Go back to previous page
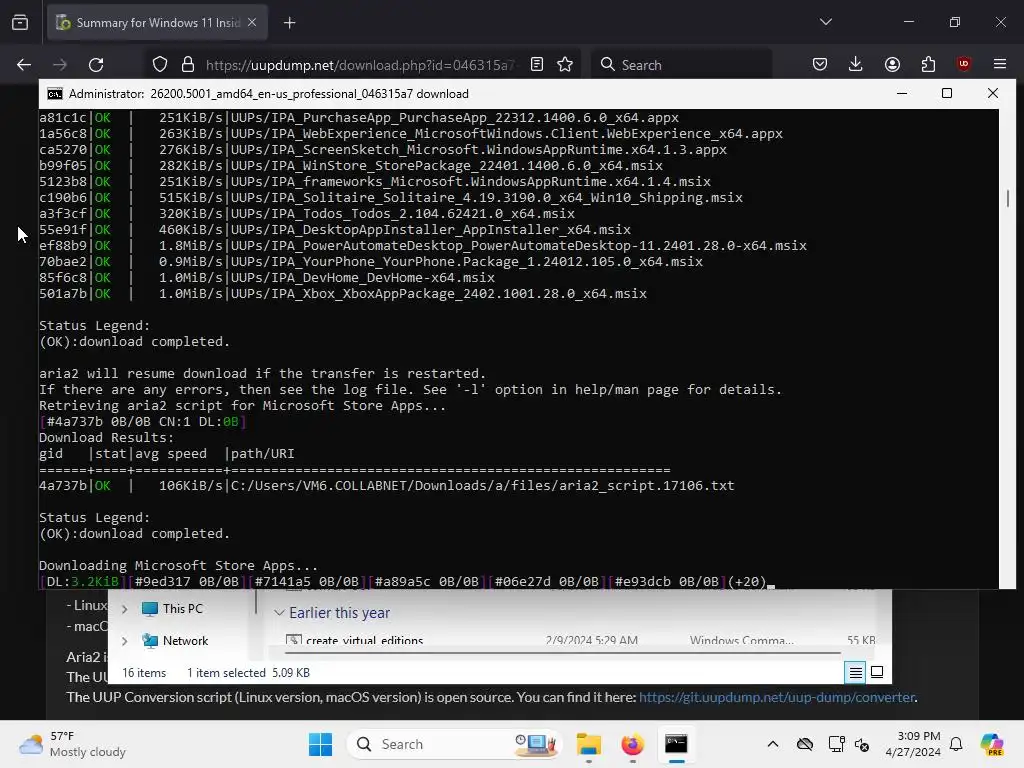1024x768 pixels. coord(24,65)
